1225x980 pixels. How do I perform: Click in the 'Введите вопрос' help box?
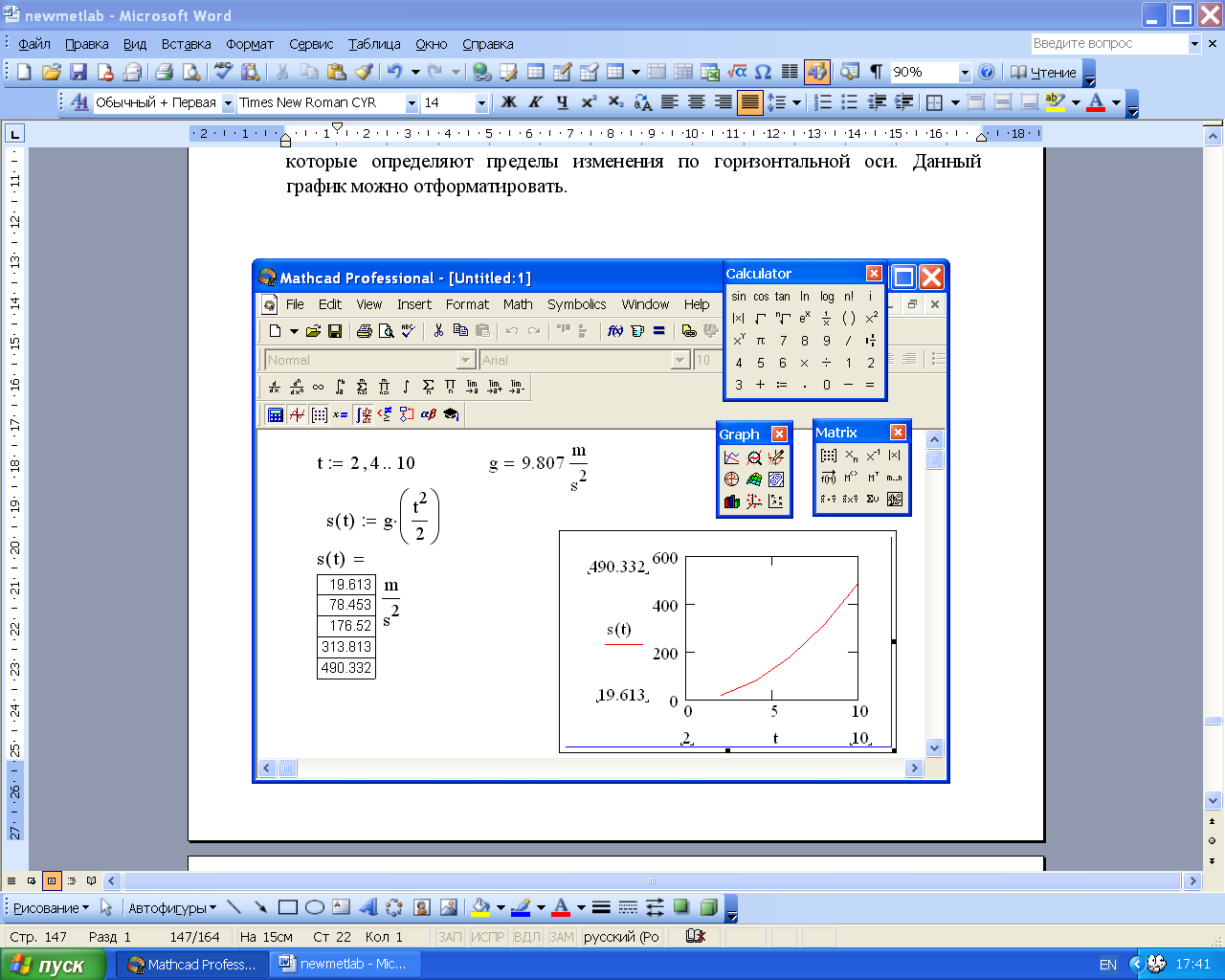1108,43
